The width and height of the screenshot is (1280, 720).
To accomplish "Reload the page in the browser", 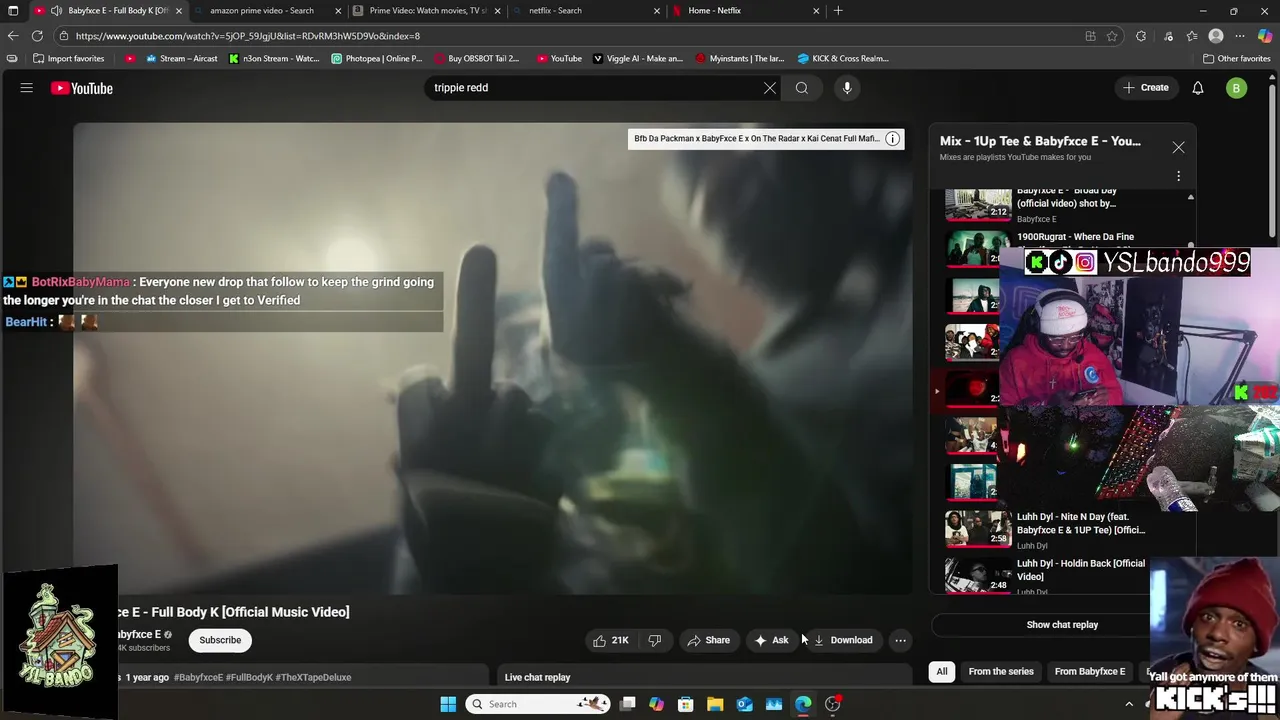I will (38, 36).
